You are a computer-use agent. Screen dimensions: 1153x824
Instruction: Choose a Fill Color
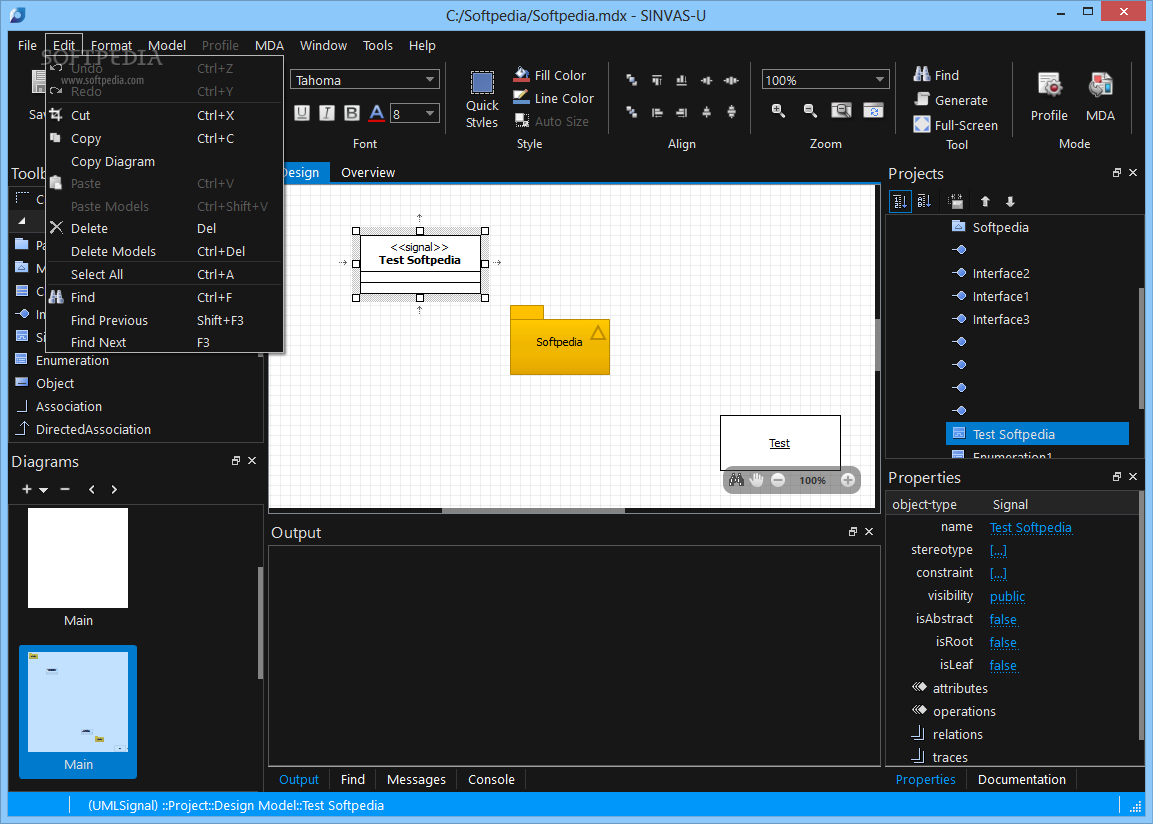point(550,75)
